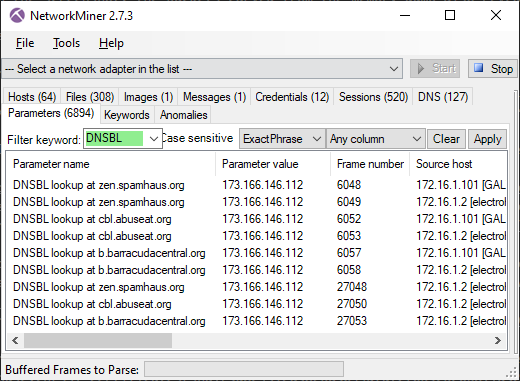Switch to the Anomalies tab
The height and width of the screenshot is (381, 520).
tap(183, 115)
